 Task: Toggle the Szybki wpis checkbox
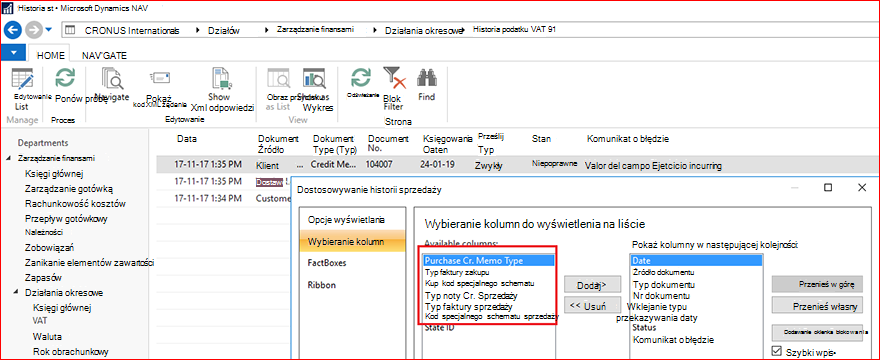[777, 351]
